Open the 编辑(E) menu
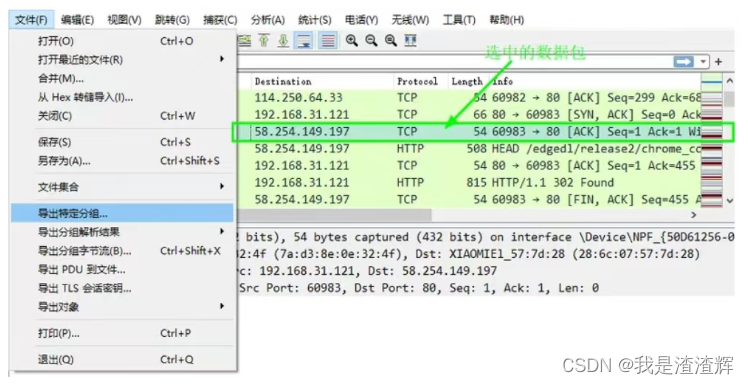 77,20
